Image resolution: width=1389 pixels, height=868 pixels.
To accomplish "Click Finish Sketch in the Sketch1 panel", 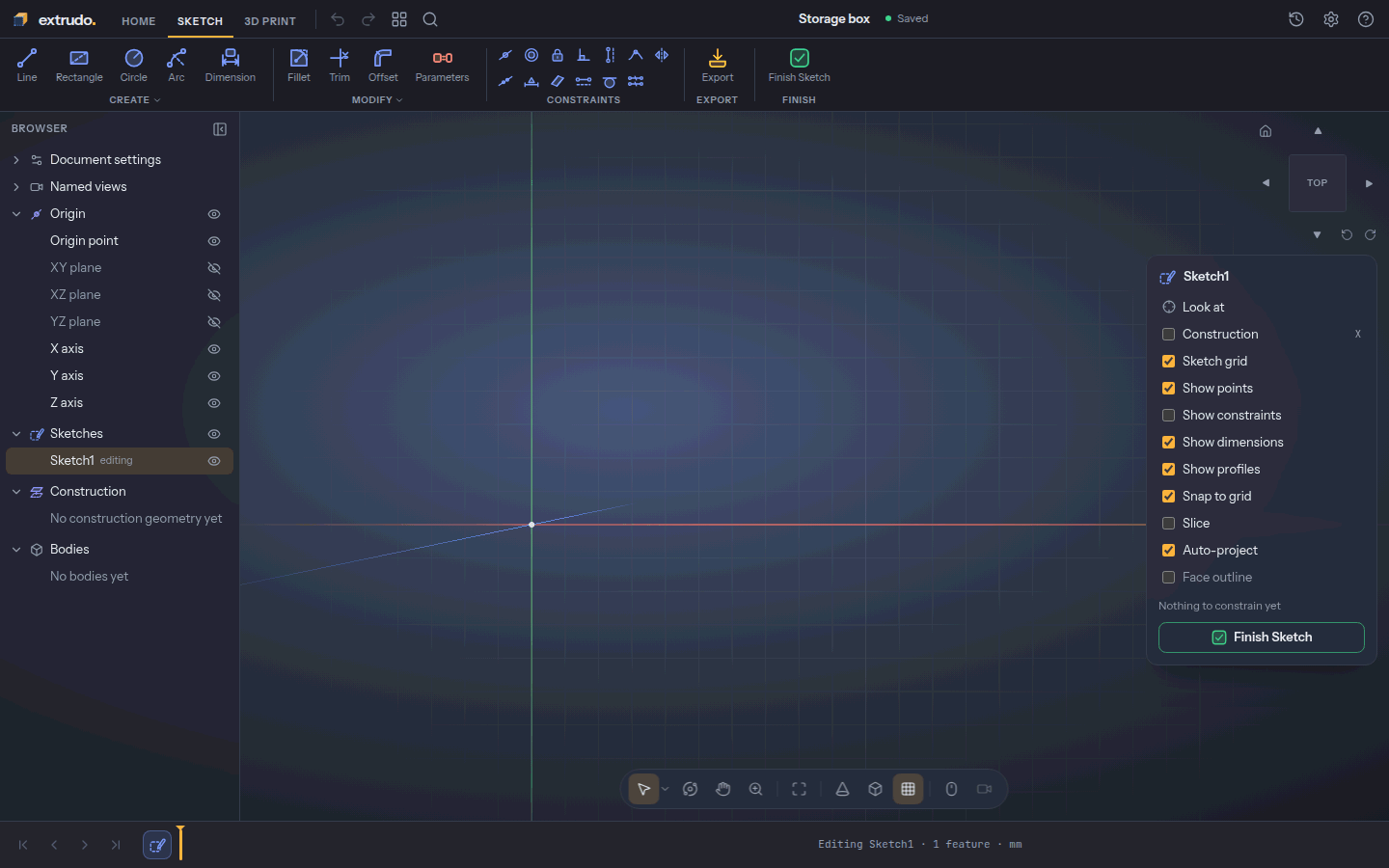I will (1262, 637).
